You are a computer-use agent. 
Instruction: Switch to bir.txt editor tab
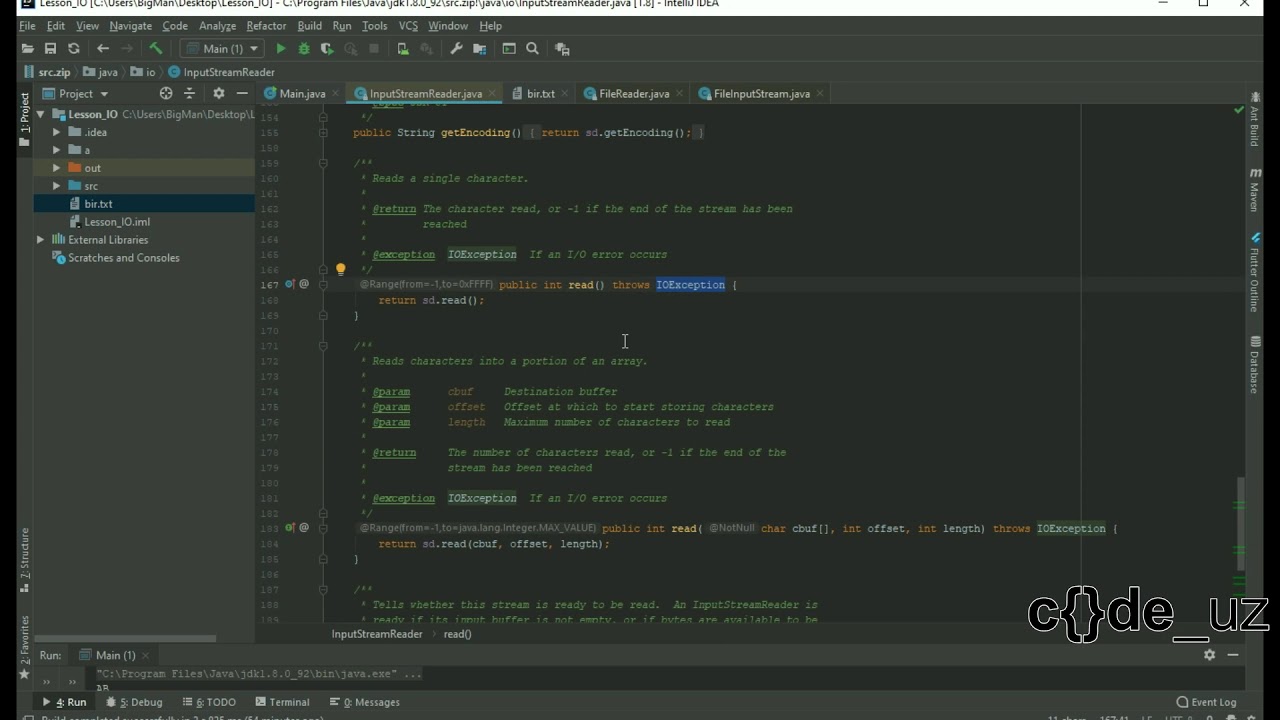541,94
